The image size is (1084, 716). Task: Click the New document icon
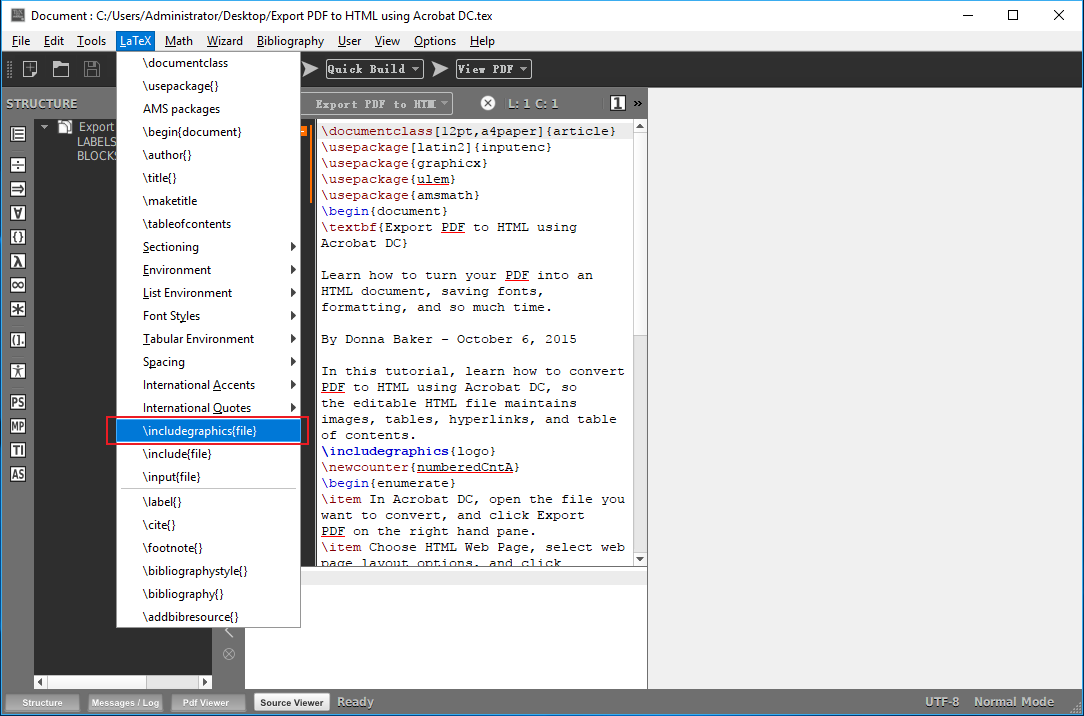click(30, 68)
